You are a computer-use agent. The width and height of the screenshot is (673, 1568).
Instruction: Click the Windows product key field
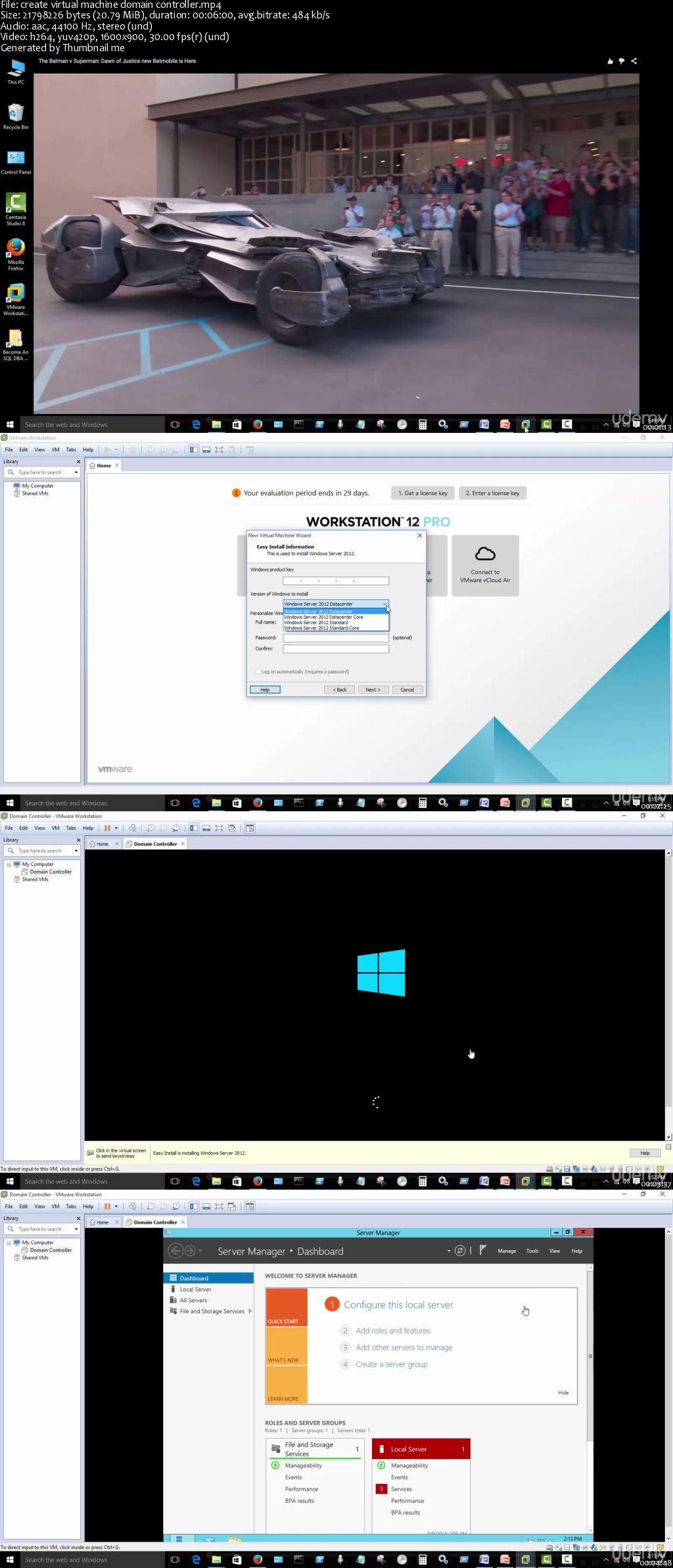coord(336,581)
